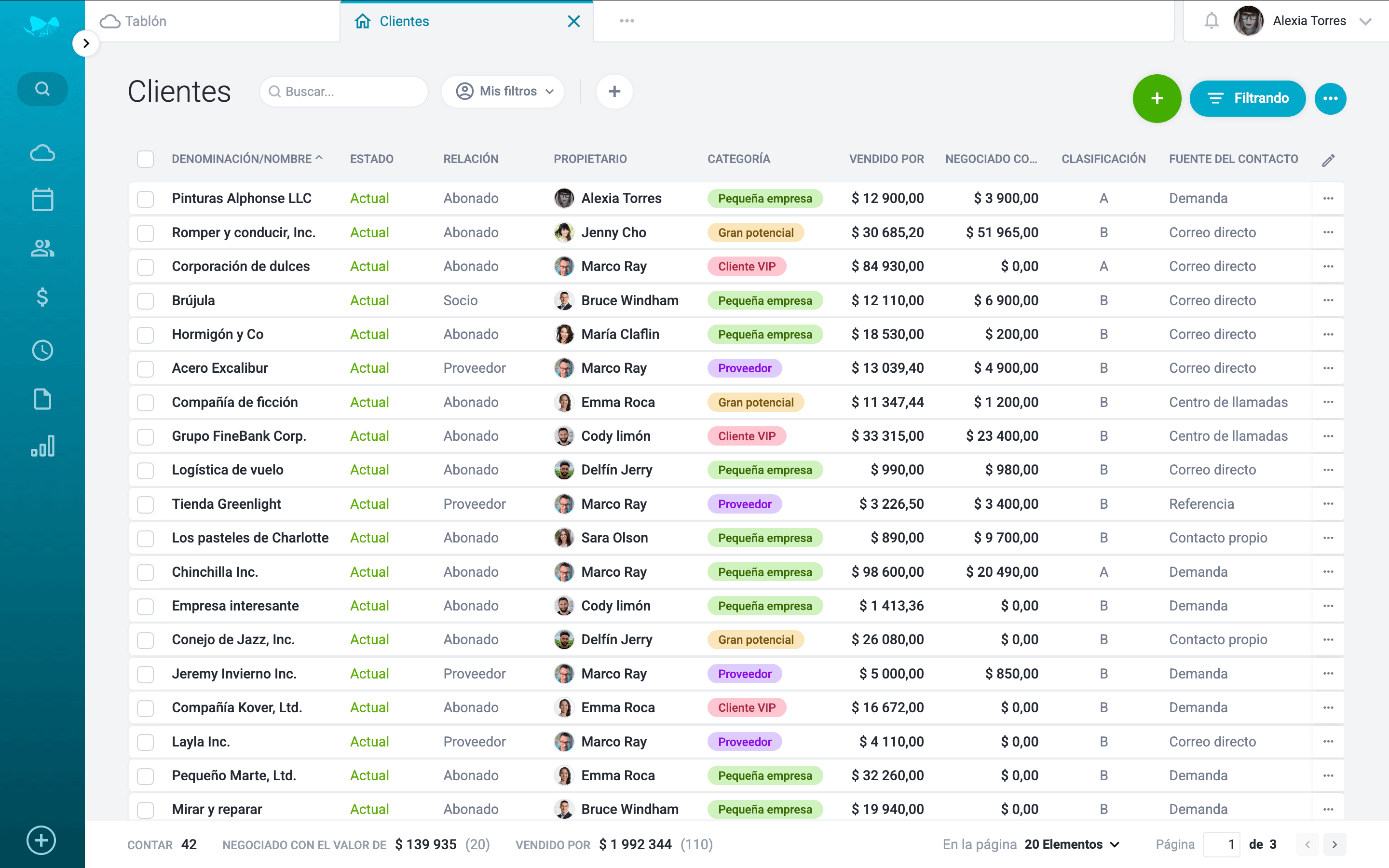Go to next page with right arrow

(x=1335, y=844)
